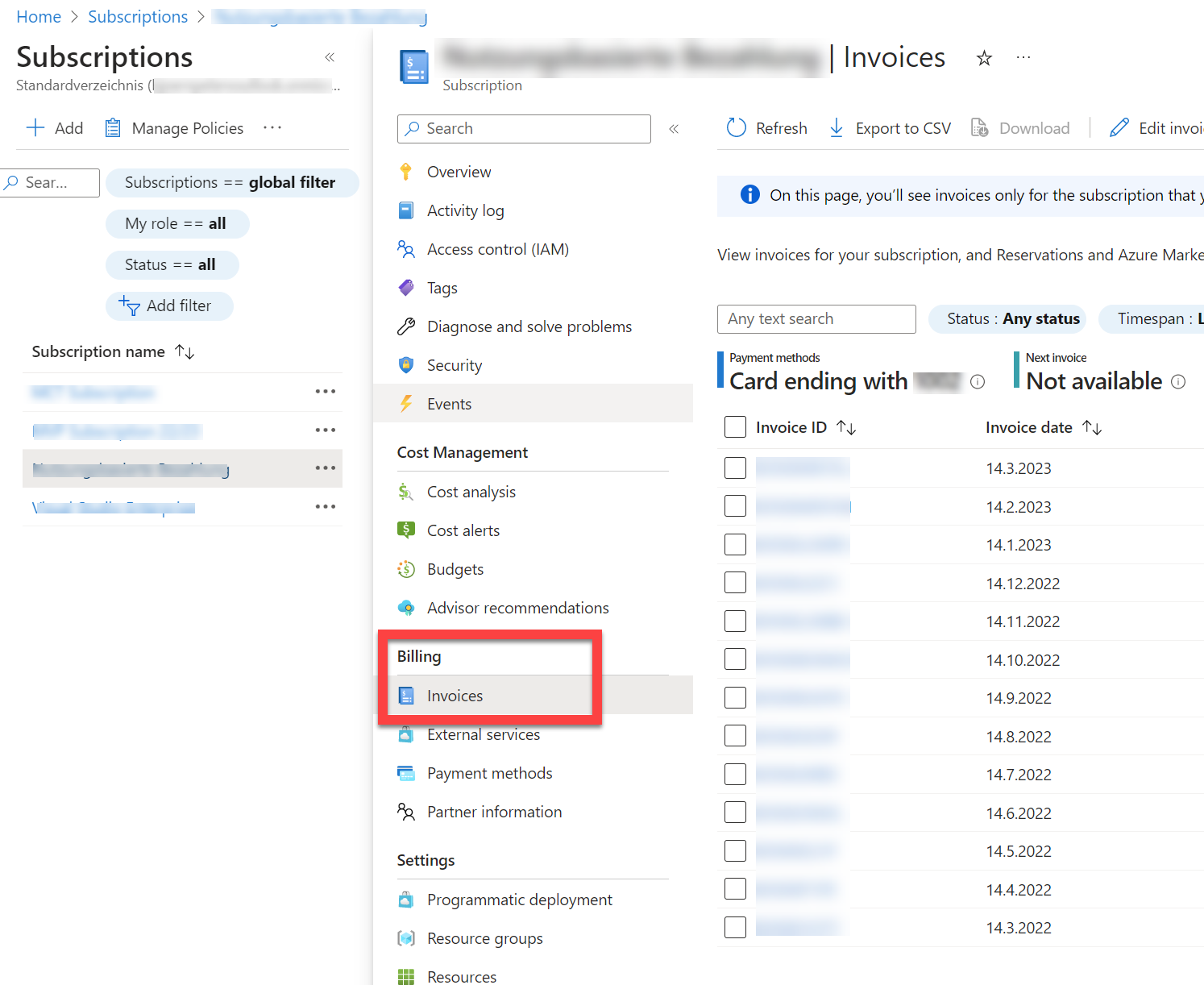Go to Subscriptions breadcrumb link
Viewport: 1204px width, 985px height.
(138, 17)
